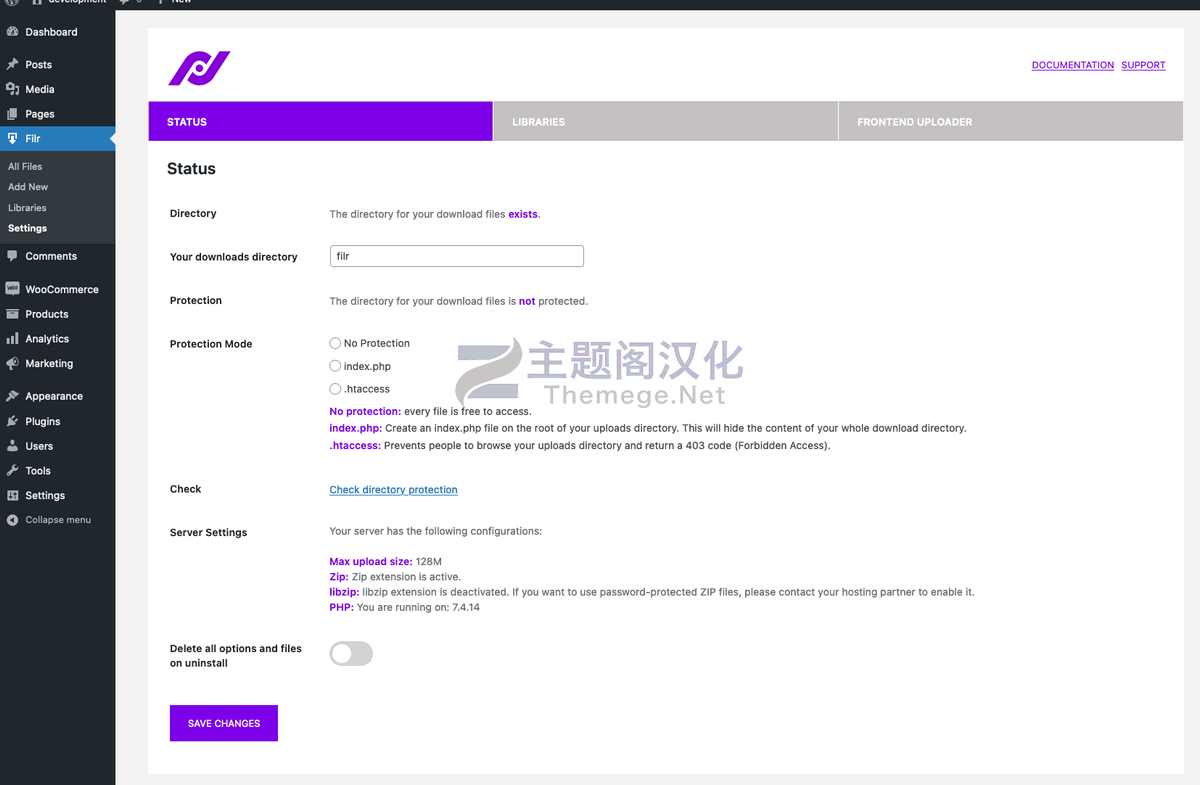
Task: Open Appearance menu label
Action: (54, 396)
